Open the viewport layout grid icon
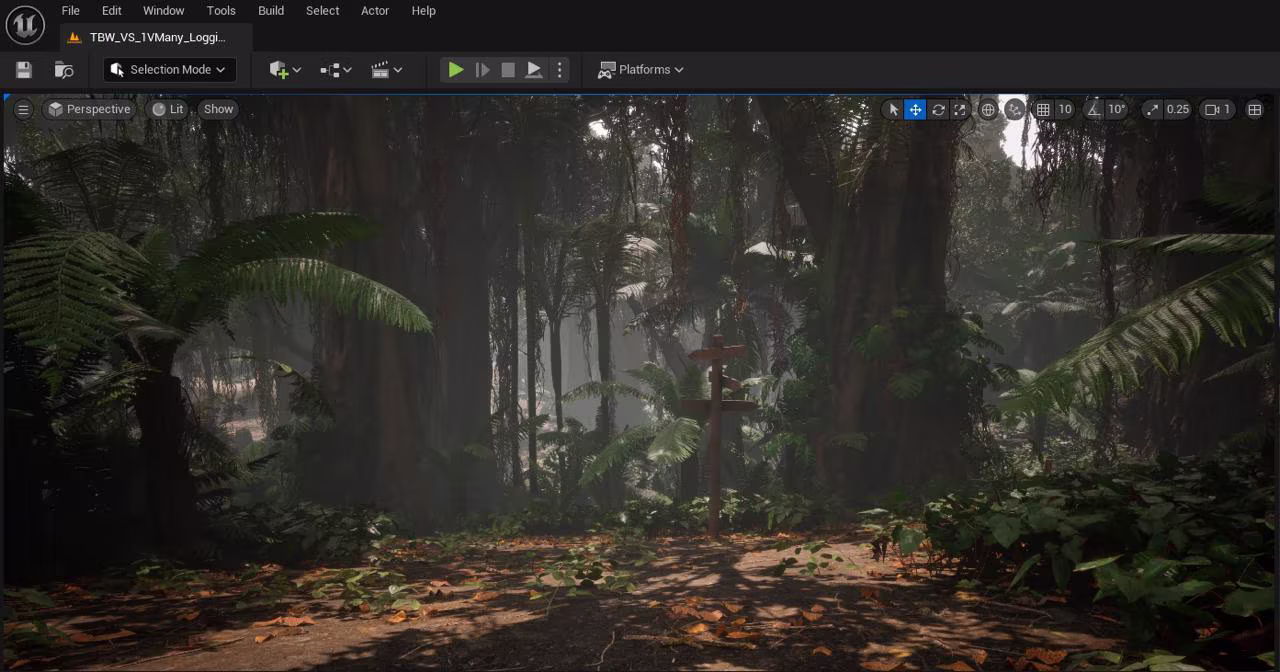The width and height of the screenshot is (1280, 672). click(x=1254, y=110)
